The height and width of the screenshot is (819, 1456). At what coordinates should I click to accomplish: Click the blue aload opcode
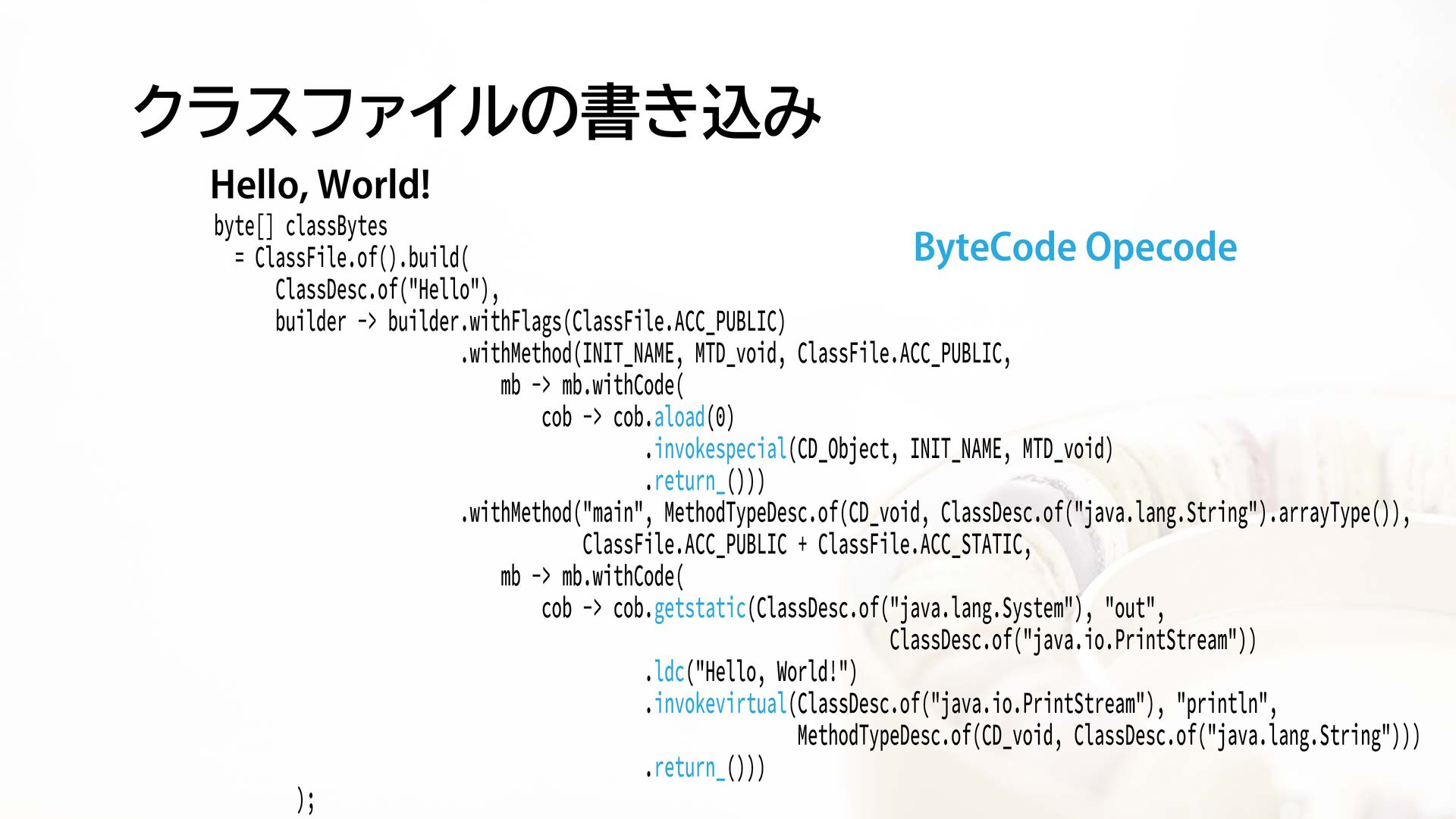[679, 417]
